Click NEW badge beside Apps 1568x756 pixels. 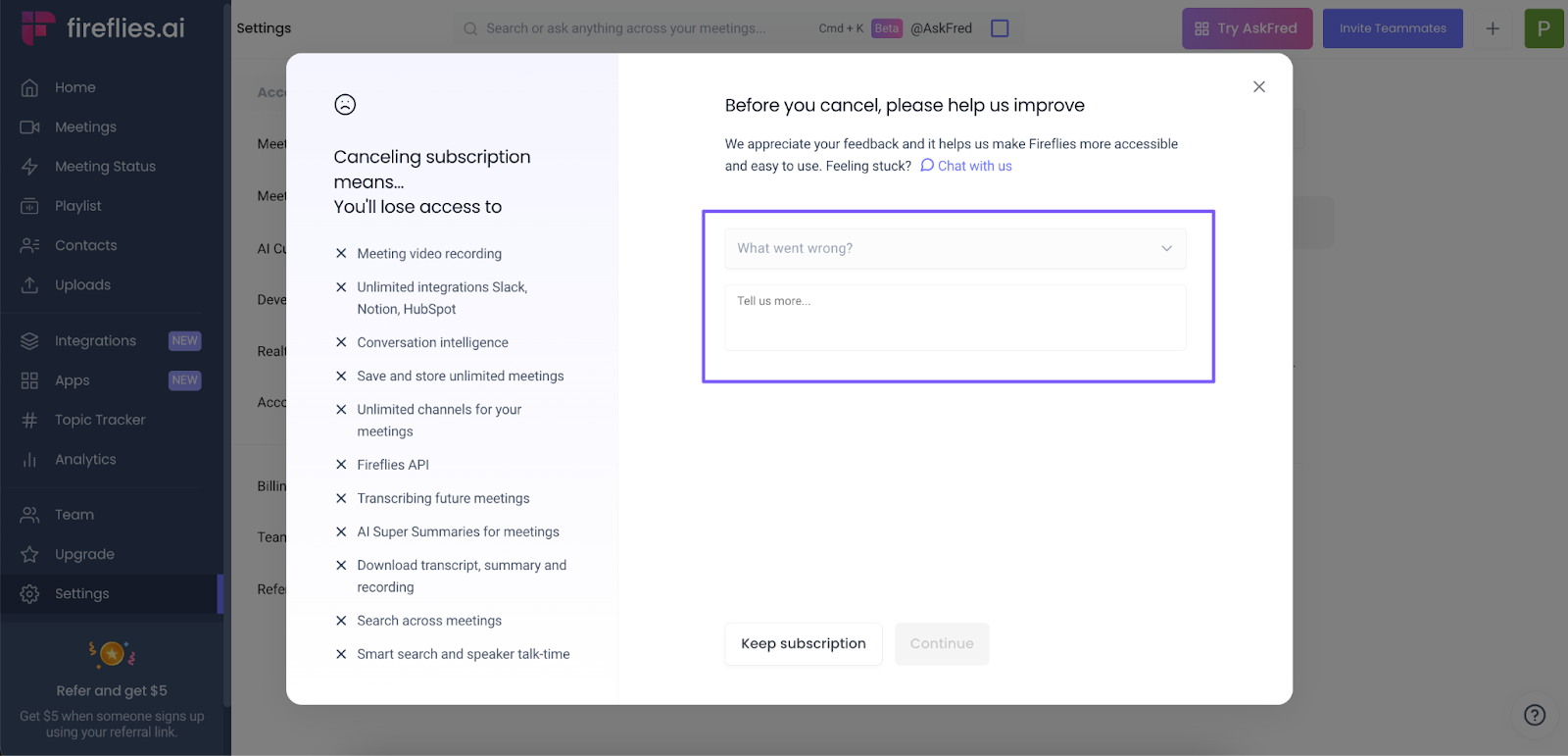point(184,380)
